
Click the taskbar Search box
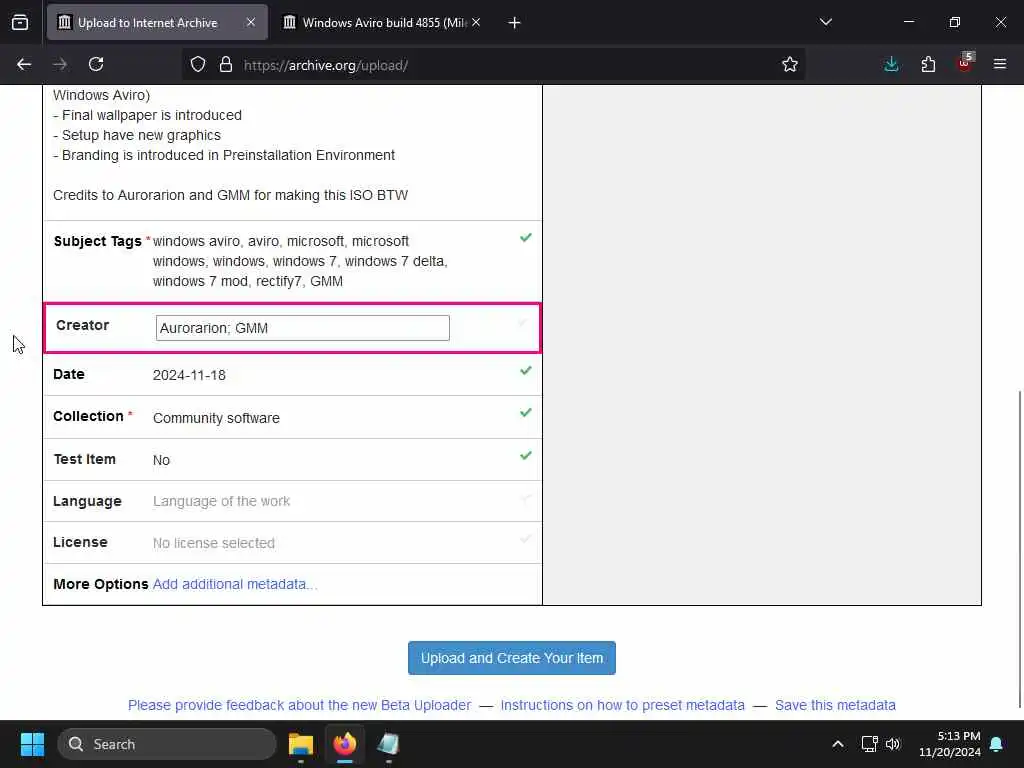coord(167,744)
